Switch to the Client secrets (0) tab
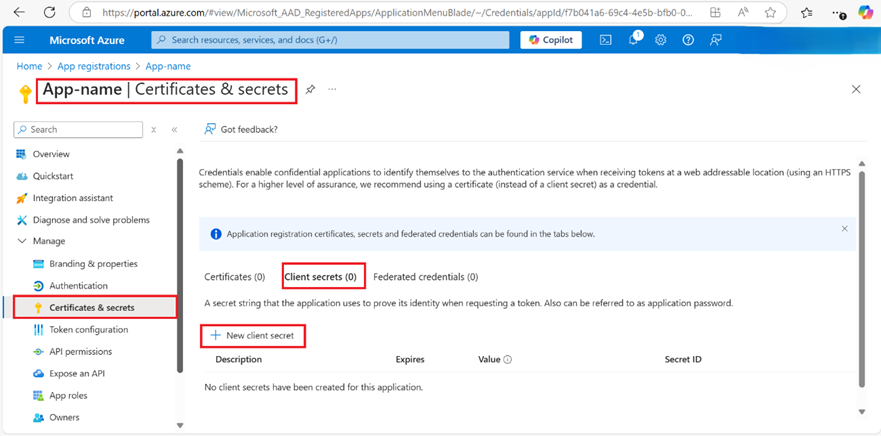 coord(320,276)
